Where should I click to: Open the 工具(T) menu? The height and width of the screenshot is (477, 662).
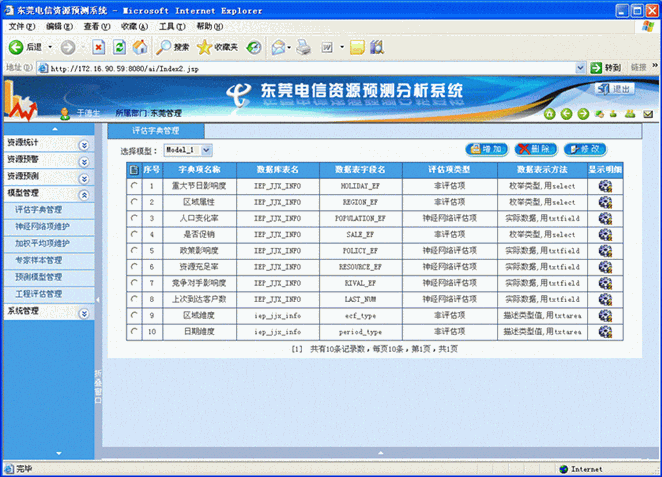coord(172,26)
